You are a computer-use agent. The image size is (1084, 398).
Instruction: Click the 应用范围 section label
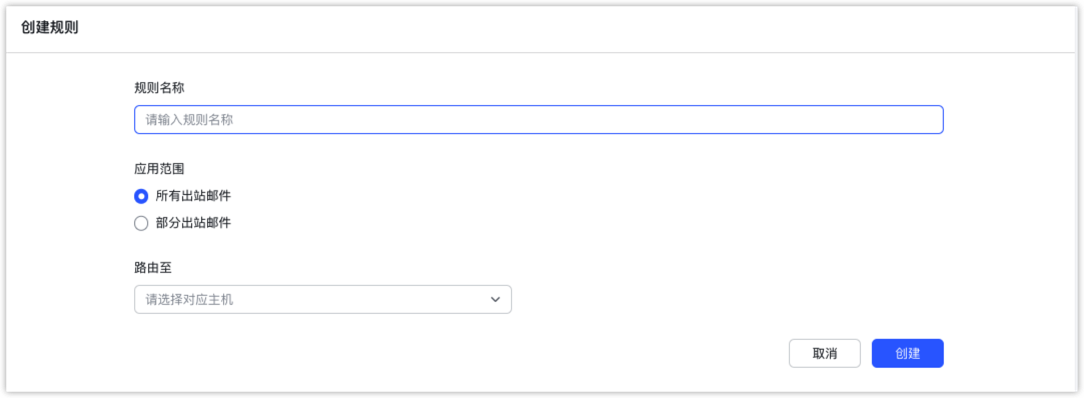point(159,168)
